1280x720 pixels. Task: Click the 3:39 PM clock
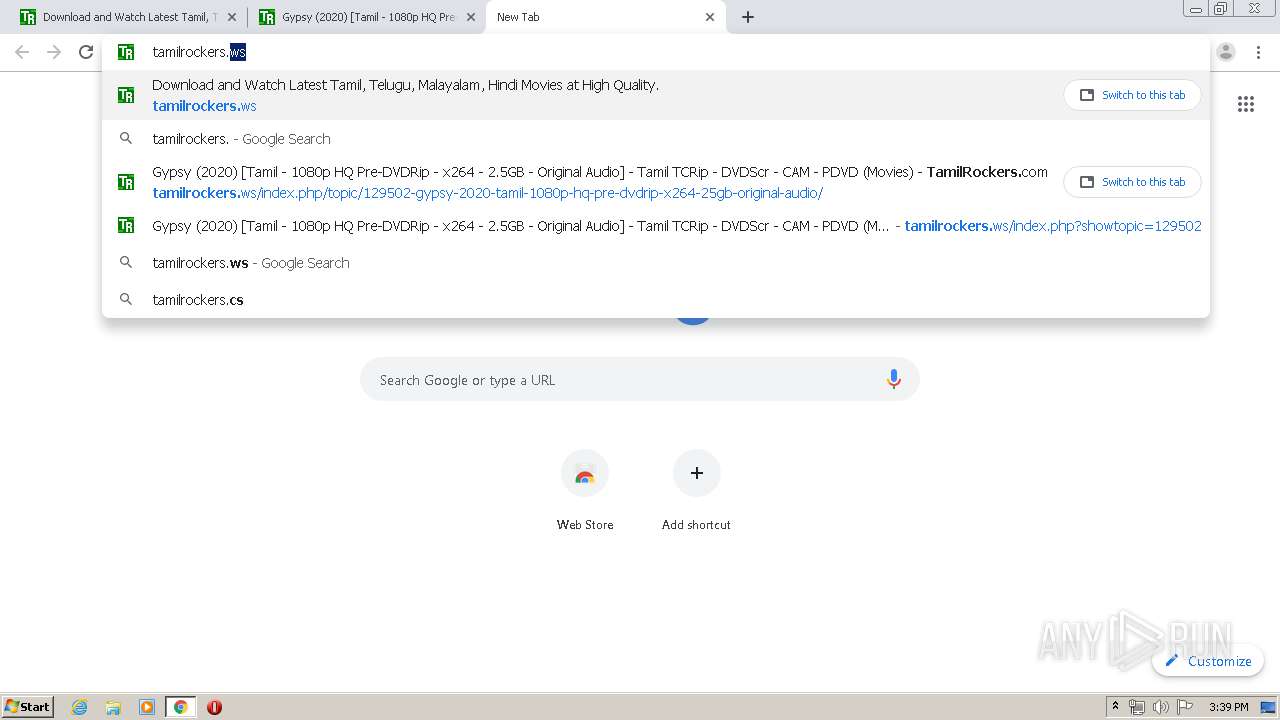[x=1229, y=707]
